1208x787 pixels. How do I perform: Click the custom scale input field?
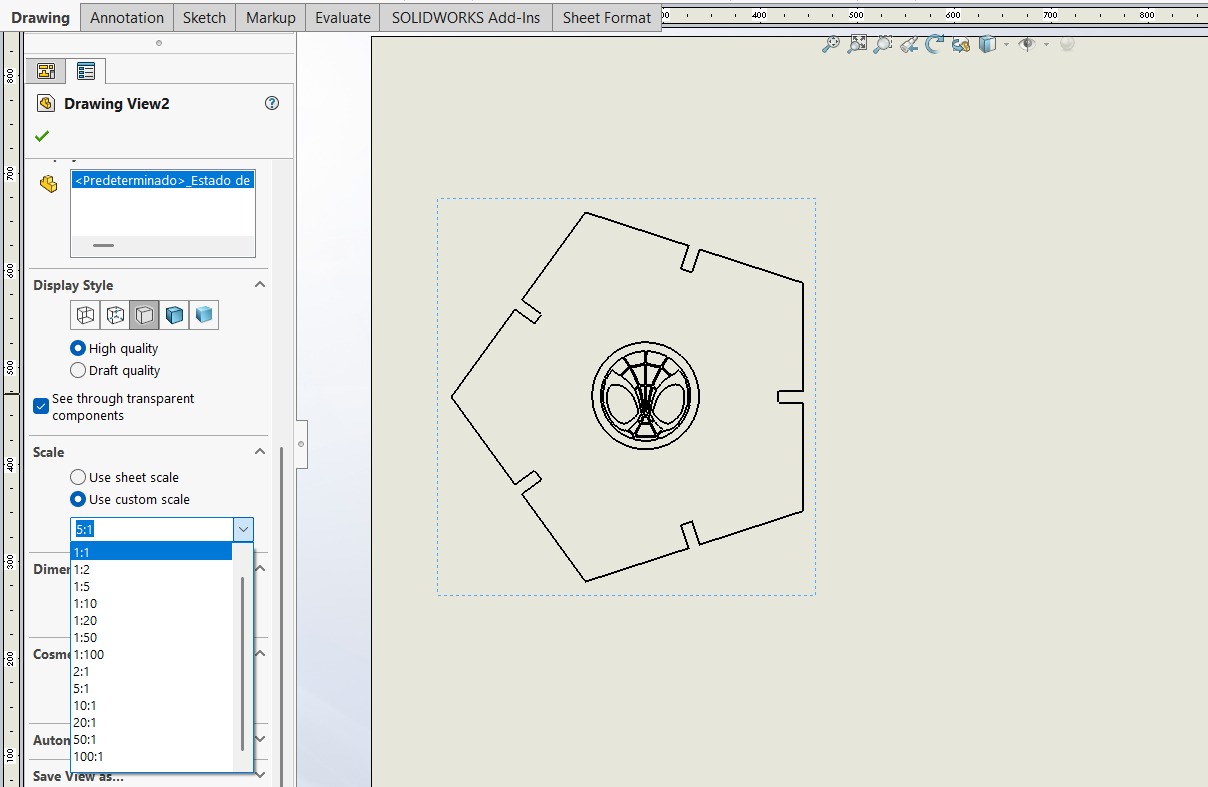click(152, 529)
